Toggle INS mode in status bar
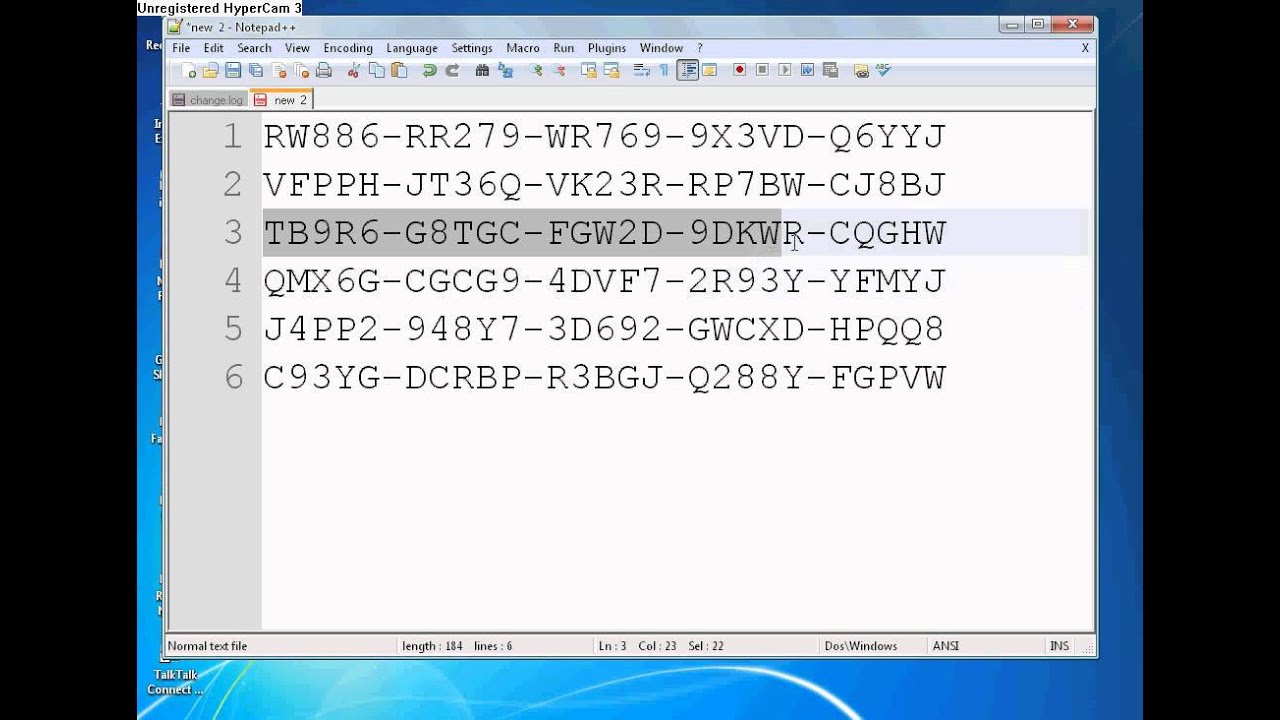This screenshot has height=720, width=1280. point(1059,646)
